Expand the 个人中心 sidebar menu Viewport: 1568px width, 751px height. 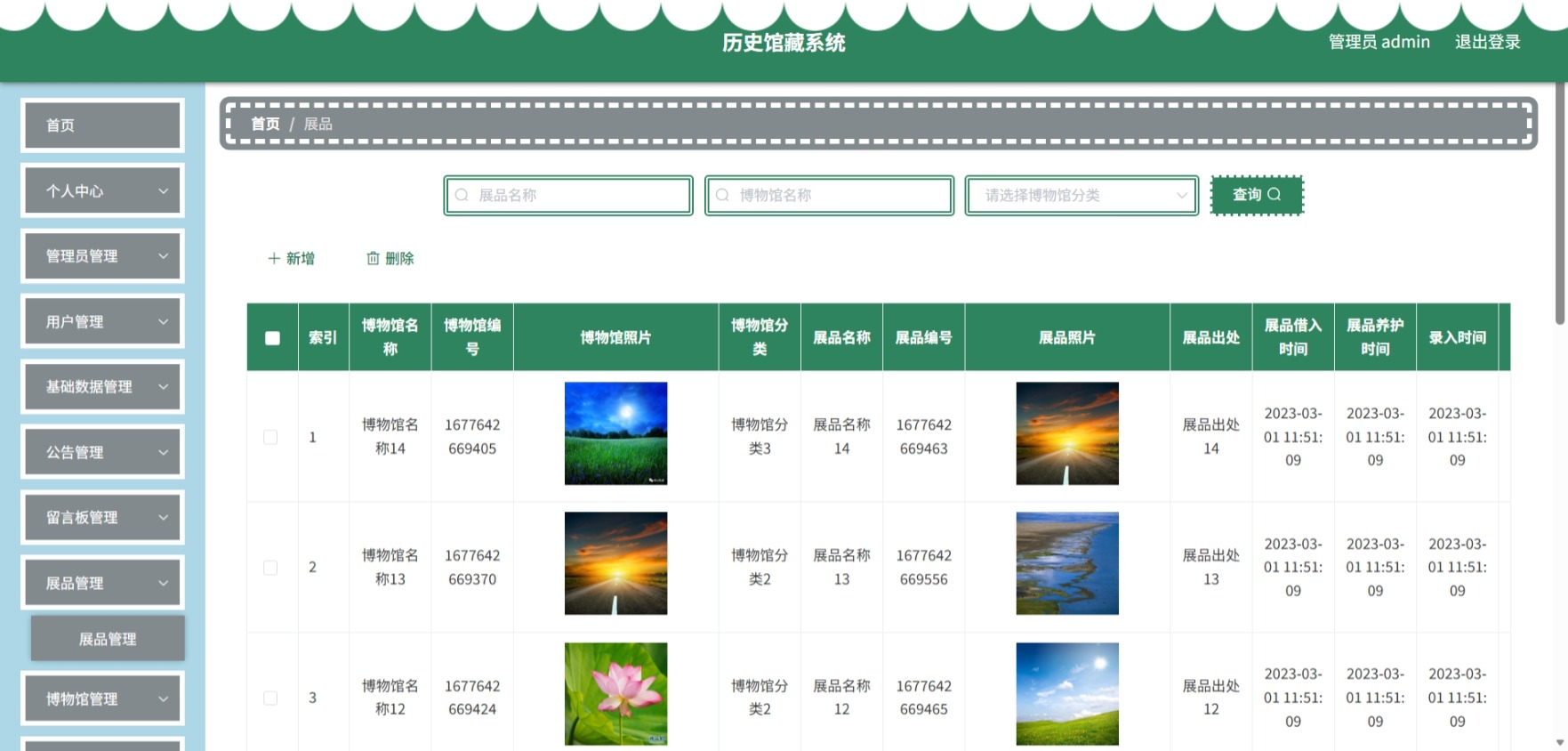click(103, 190)
